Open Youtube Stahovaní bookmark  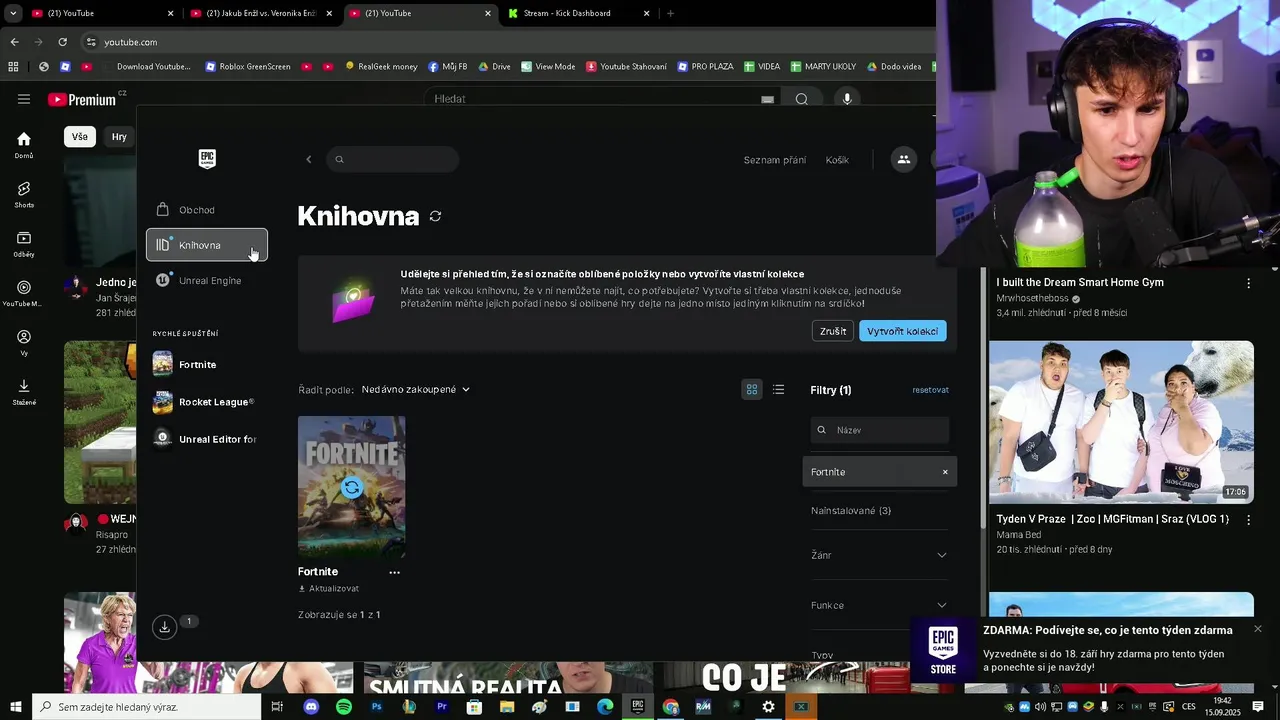[x=627, y=67]
